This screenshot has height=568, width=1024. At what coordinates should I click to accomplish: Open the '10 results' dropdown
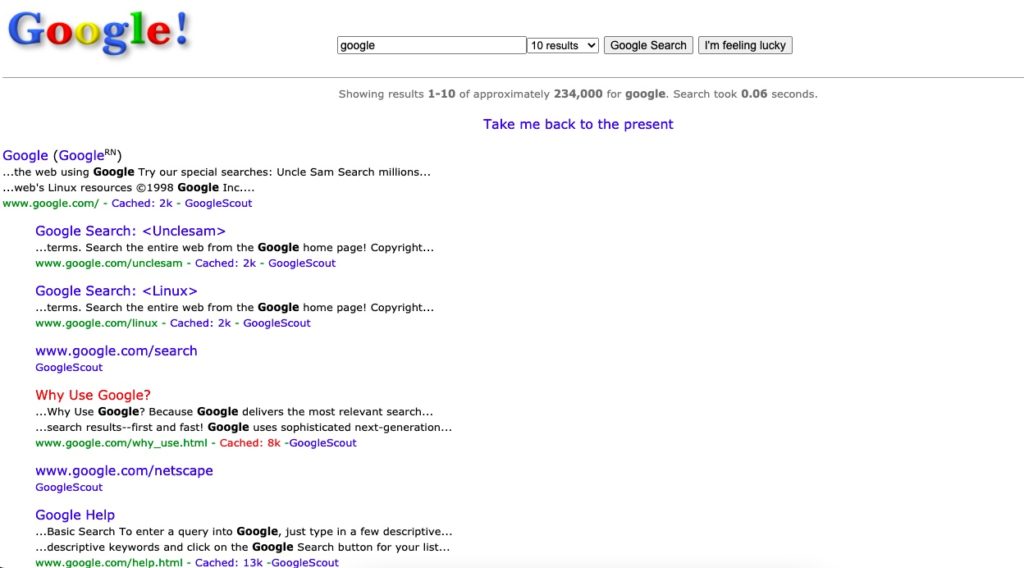(562, 45)
